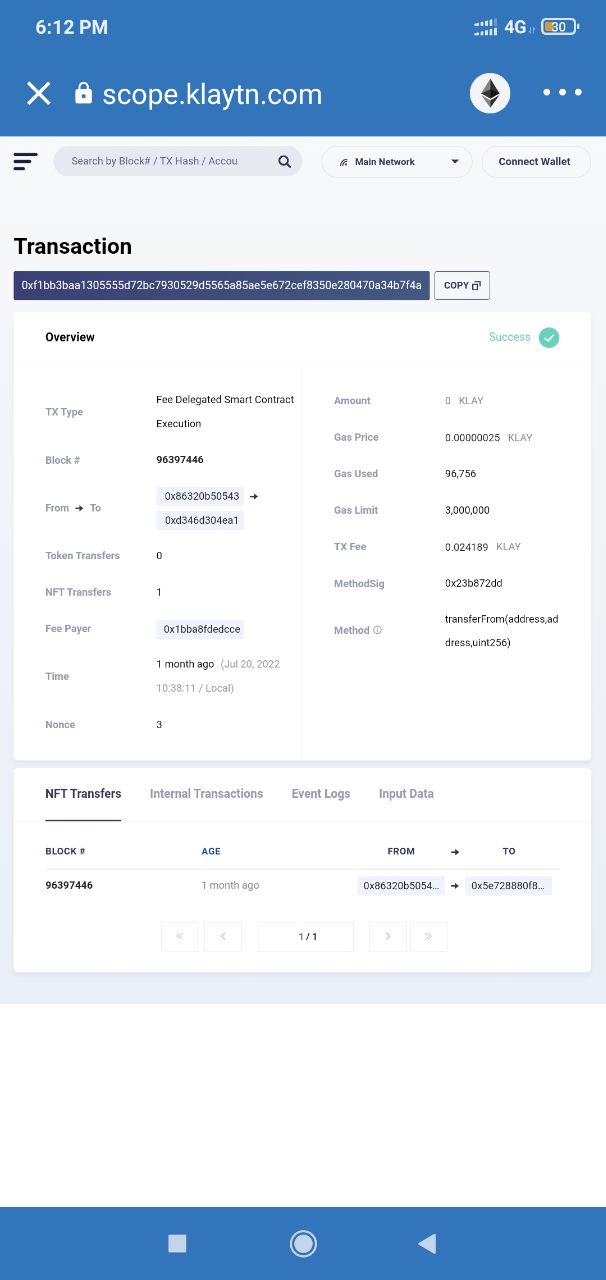Open the Event Logs tab
606x1280 pixels.
pyautogui.click(x=321, y=794)
